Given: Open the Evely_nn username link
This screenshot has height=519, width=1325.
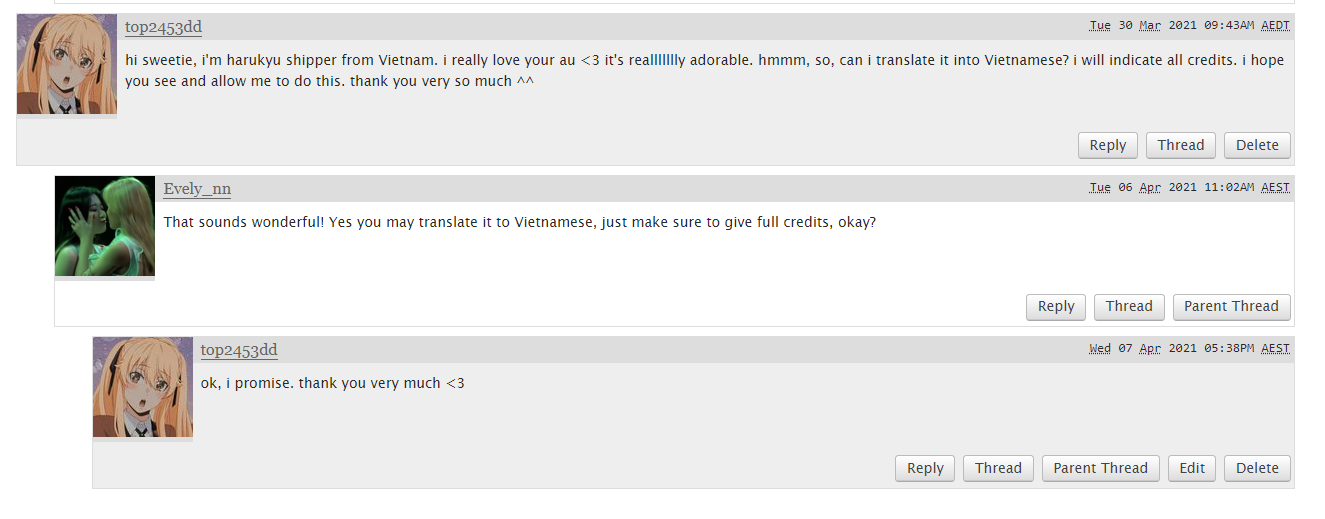Looking at the screenshot, I should [x=197, y=189].
